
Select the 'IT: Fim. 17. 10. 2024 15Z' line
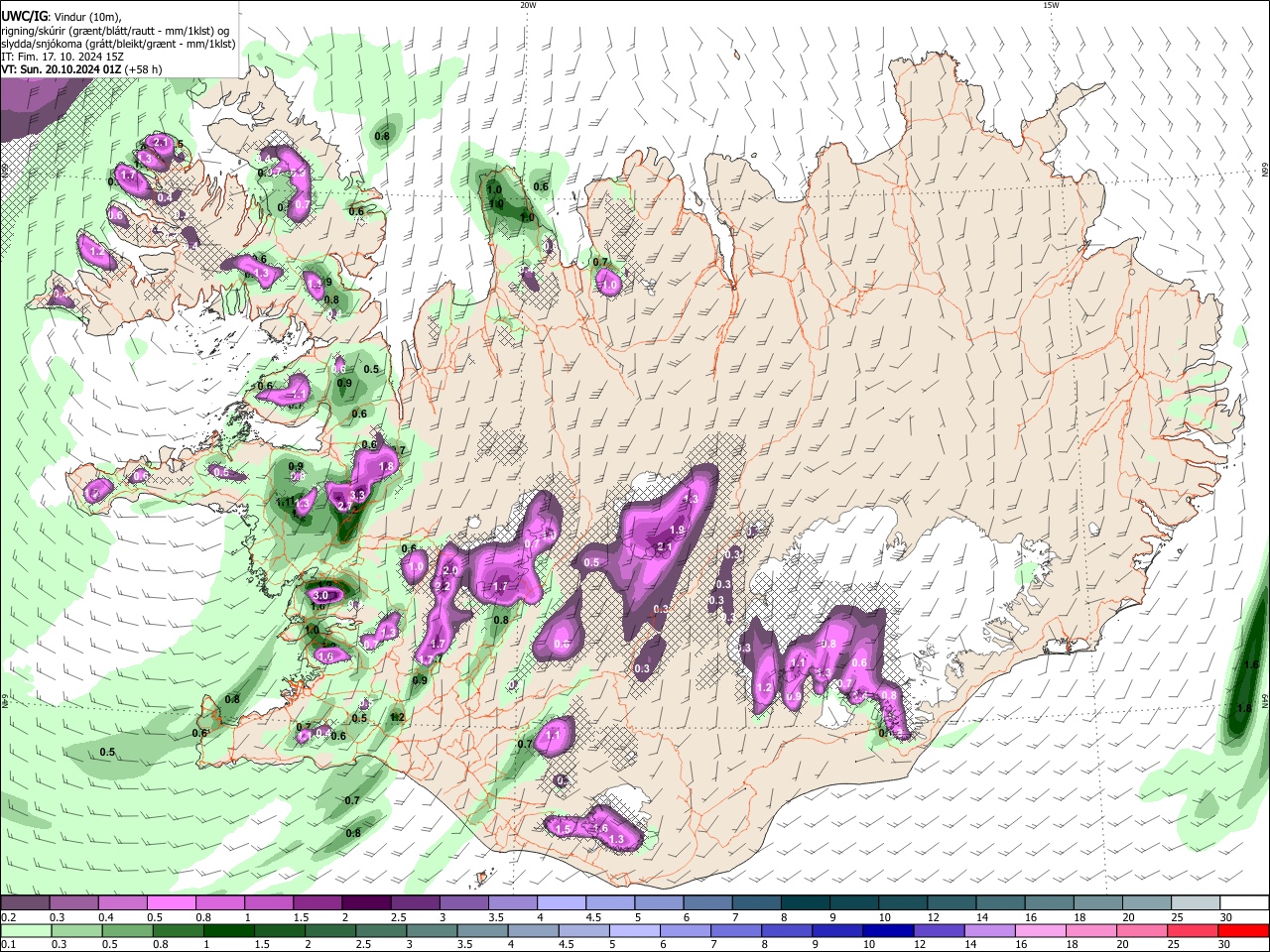coord(62,57)
